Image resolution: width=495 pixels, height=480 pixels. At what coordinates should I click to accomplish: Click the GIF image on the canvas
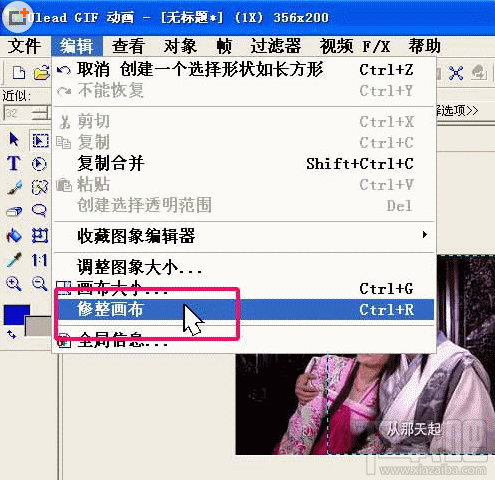(x=365, y=403)
